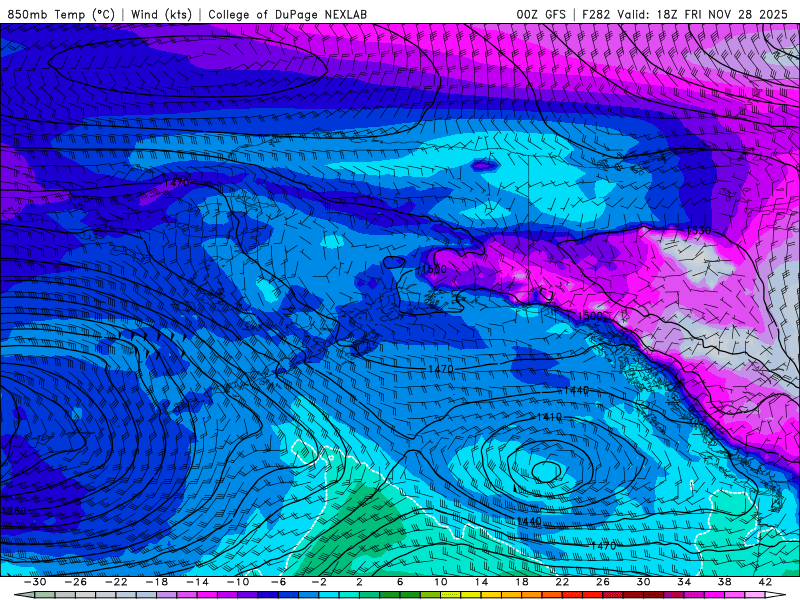This screenshot has width=800, height=600.
Task: Click the 'Wind (kts)' header text
Action: (161, 14)
